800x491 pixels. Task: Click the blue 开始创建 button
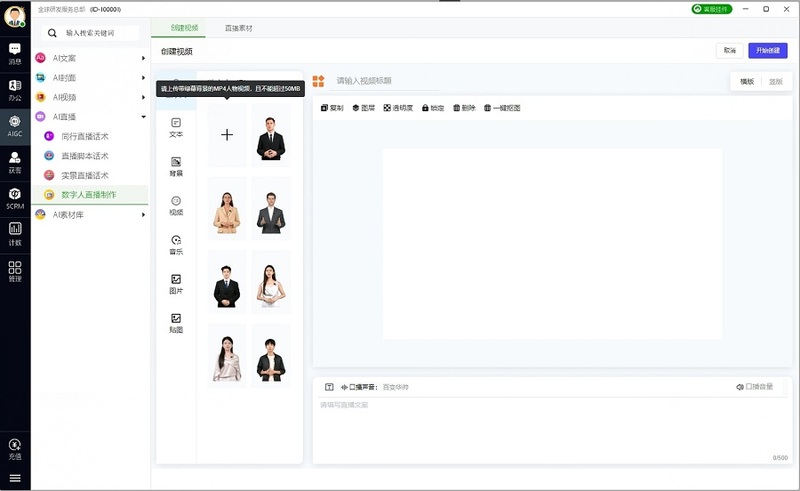point(768,51)
